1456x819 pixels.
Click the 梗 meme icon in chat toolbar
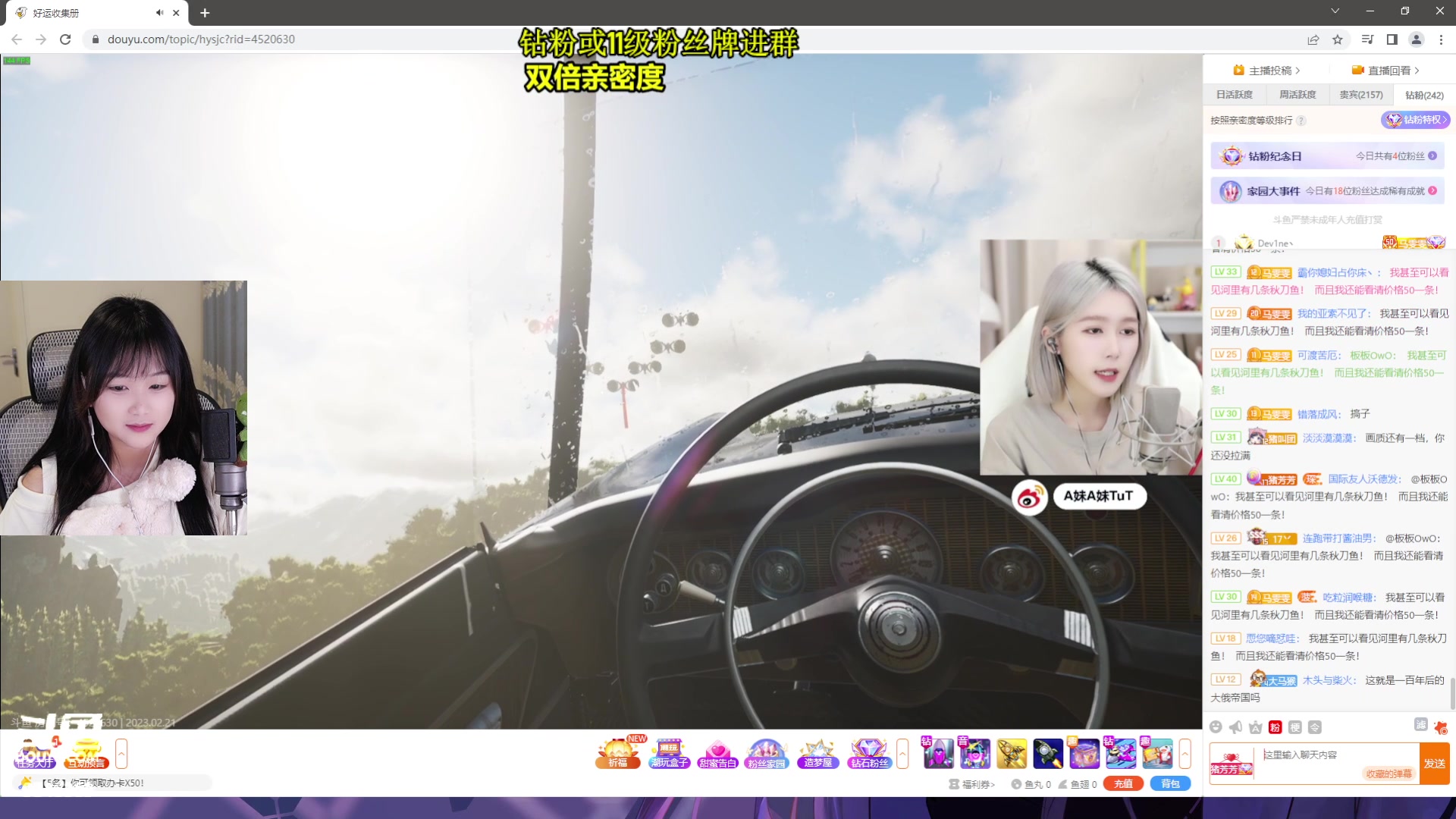pos(1295,727)
